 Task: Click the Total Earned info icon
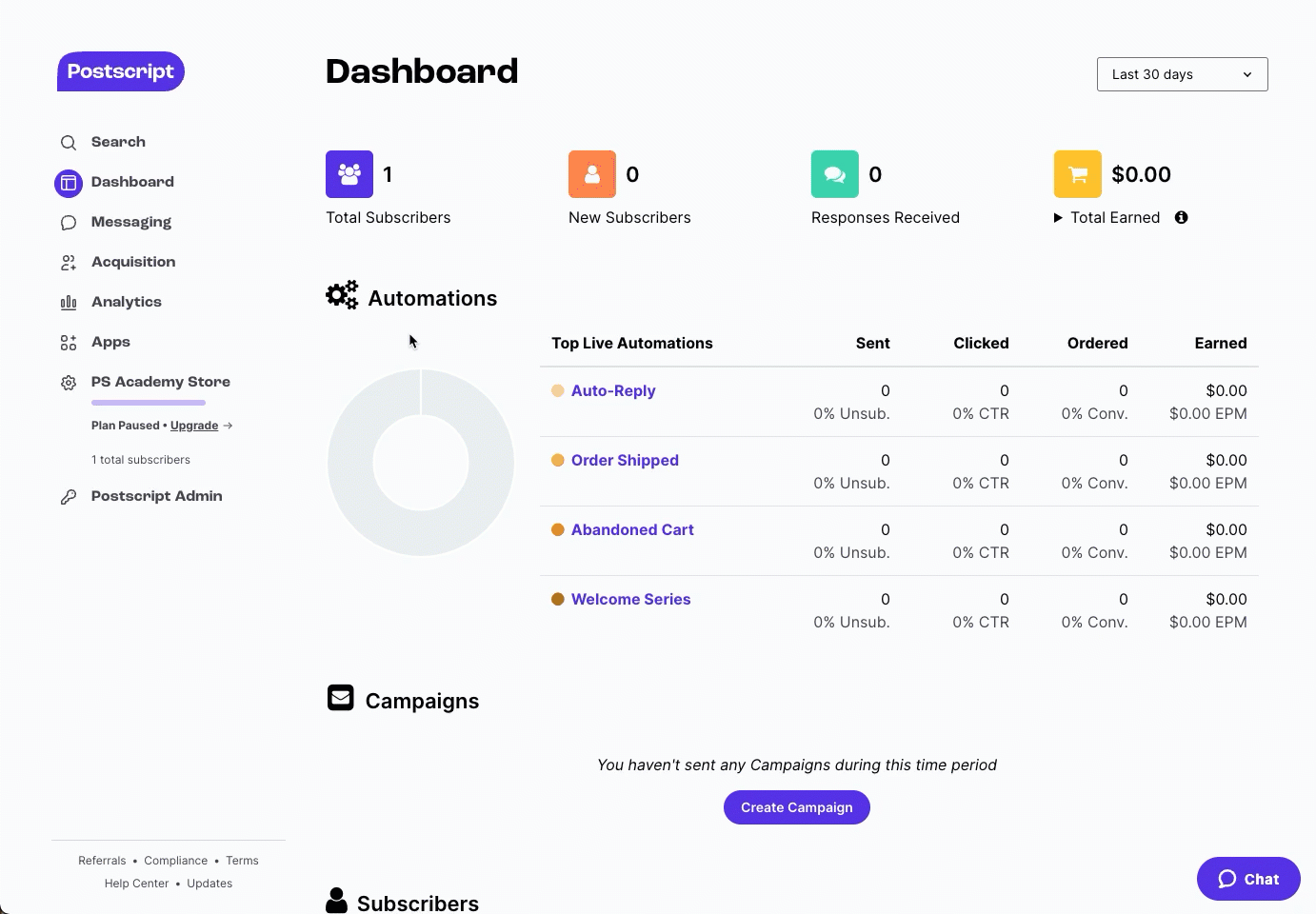[x=1182, y=217]
